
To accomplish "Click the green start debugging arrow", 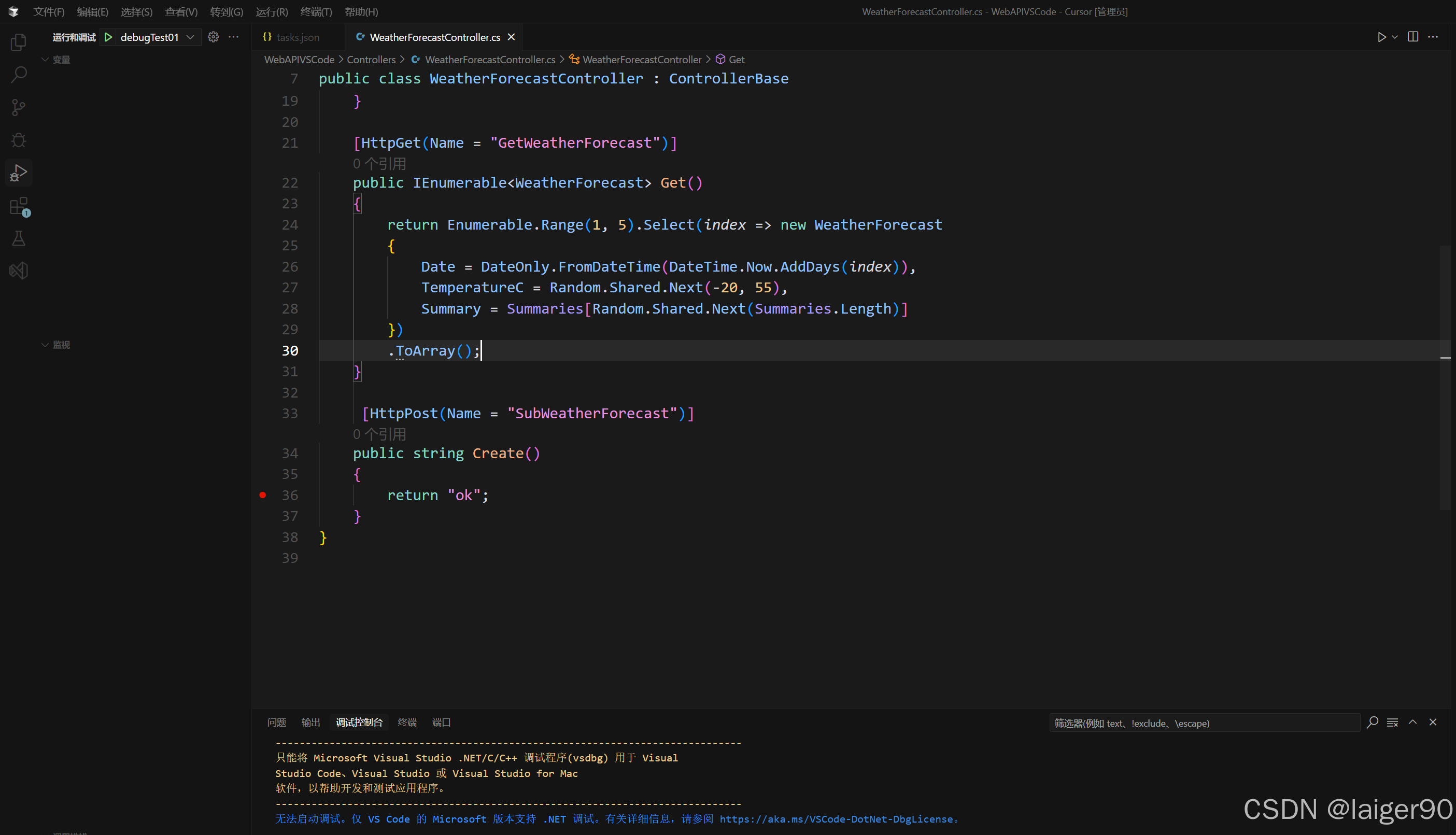I will tap(108, 37).
